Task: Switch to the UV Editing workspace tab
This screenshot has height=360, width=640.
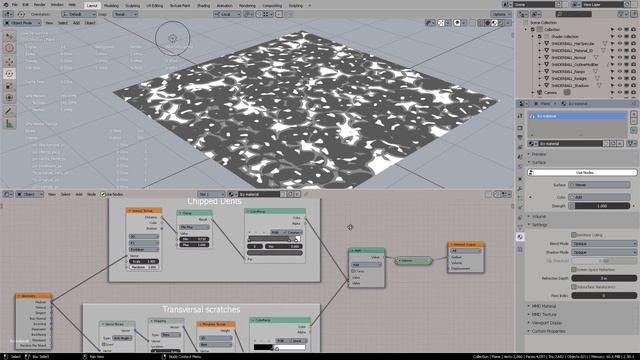Action: click(x=154, y=5)
